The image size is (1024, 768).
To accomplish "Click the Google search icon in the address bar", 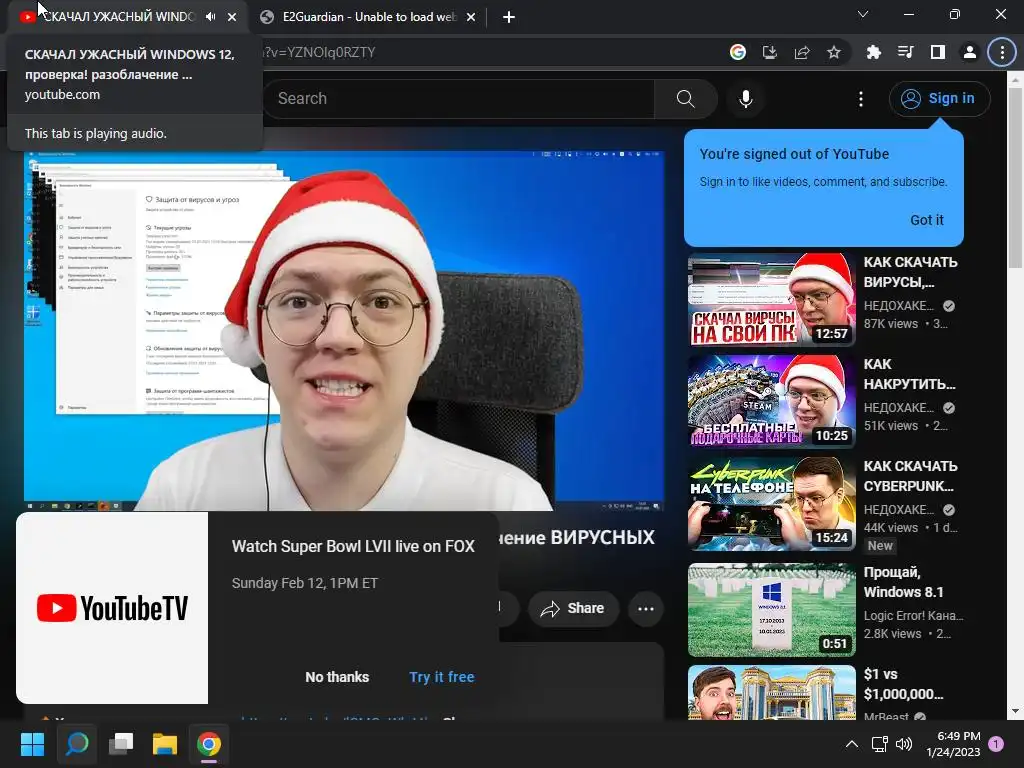I will [738, 52].
